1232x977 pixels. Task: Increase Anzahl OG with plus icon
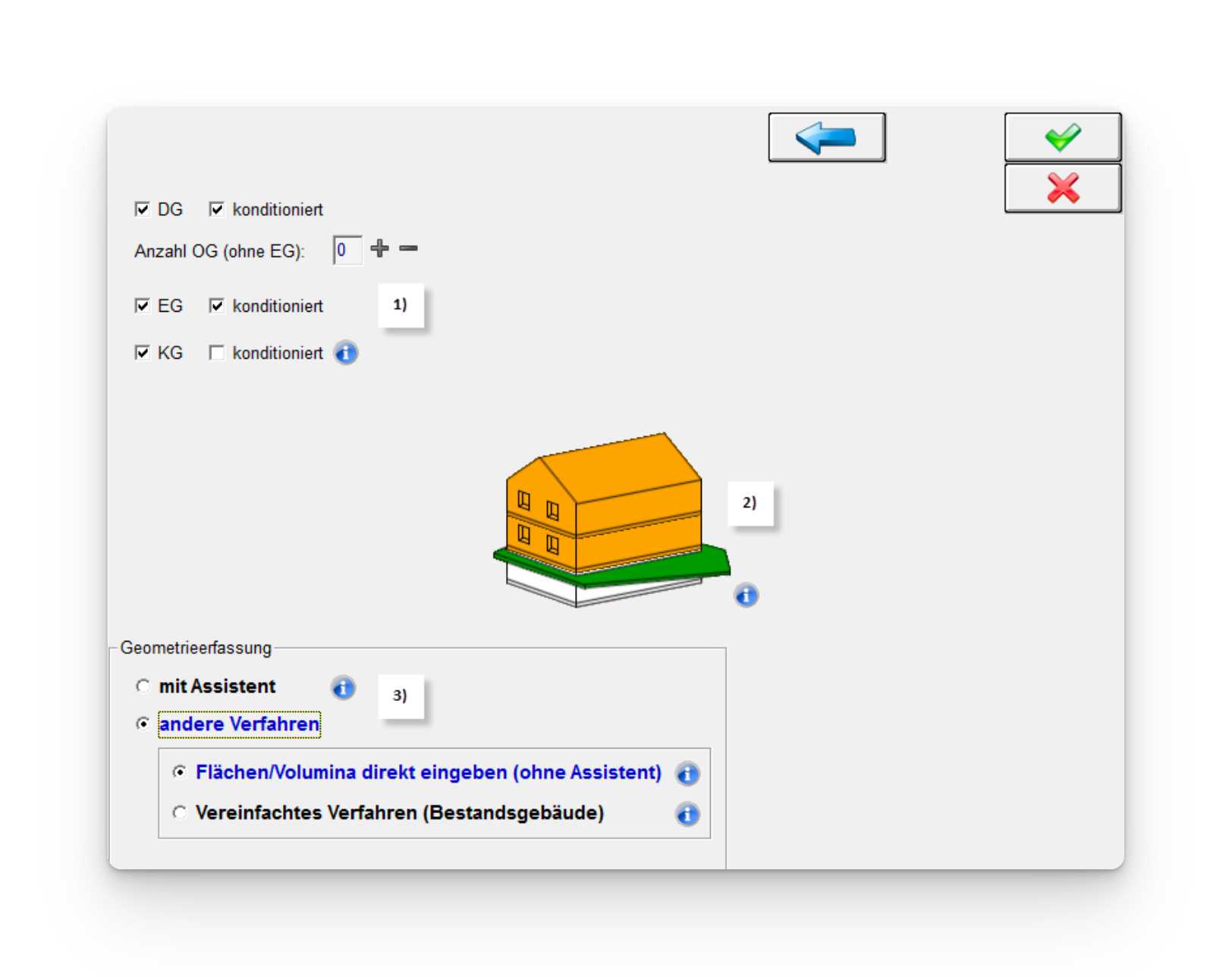point(379,249)
